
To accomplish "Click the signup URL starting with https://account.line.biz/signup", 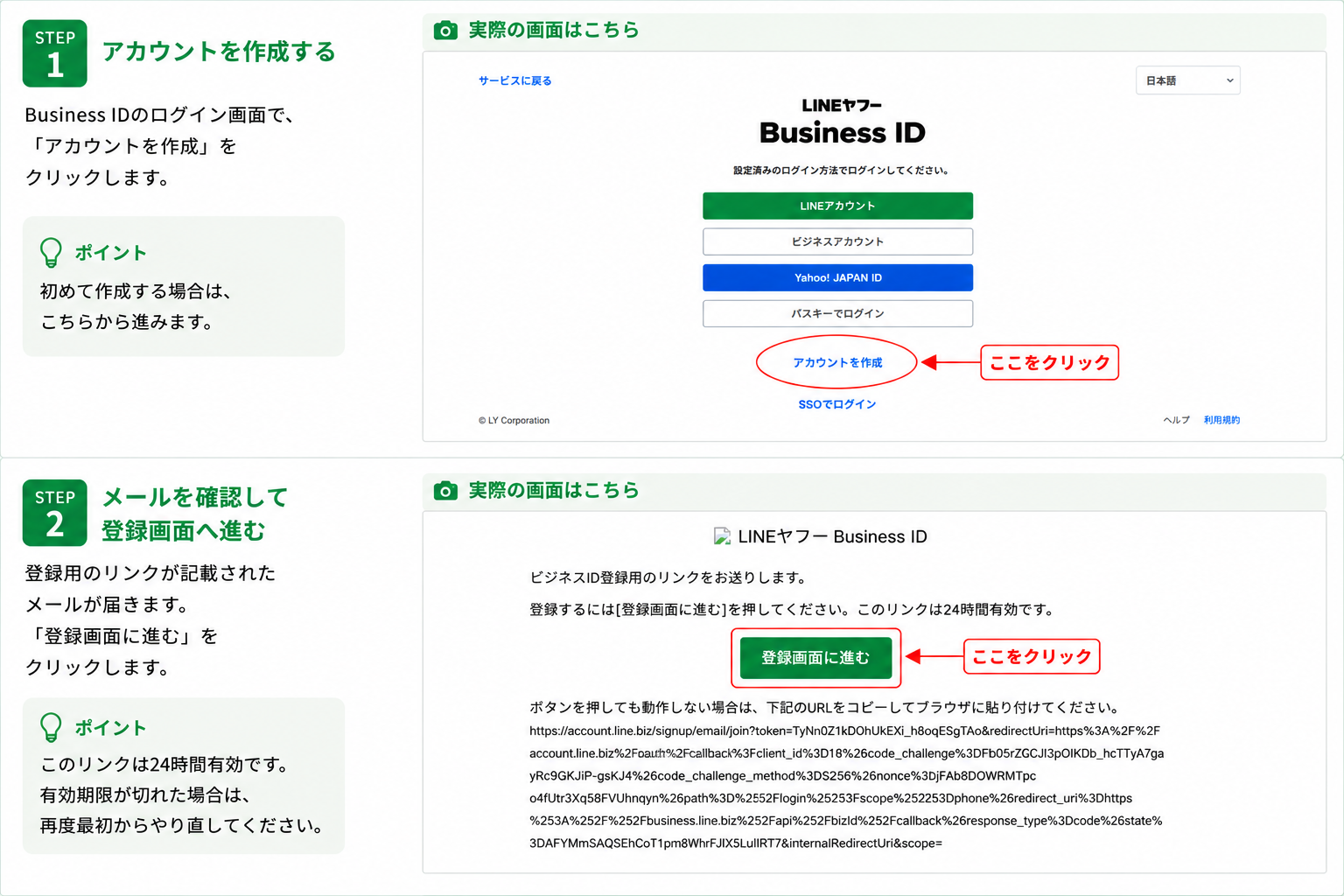I will [844, 731].
